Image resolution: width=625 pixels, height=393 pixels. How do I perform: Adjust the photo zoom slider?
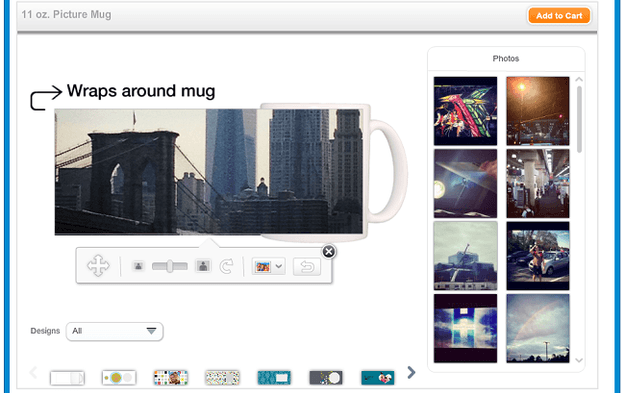coord(170,266)
